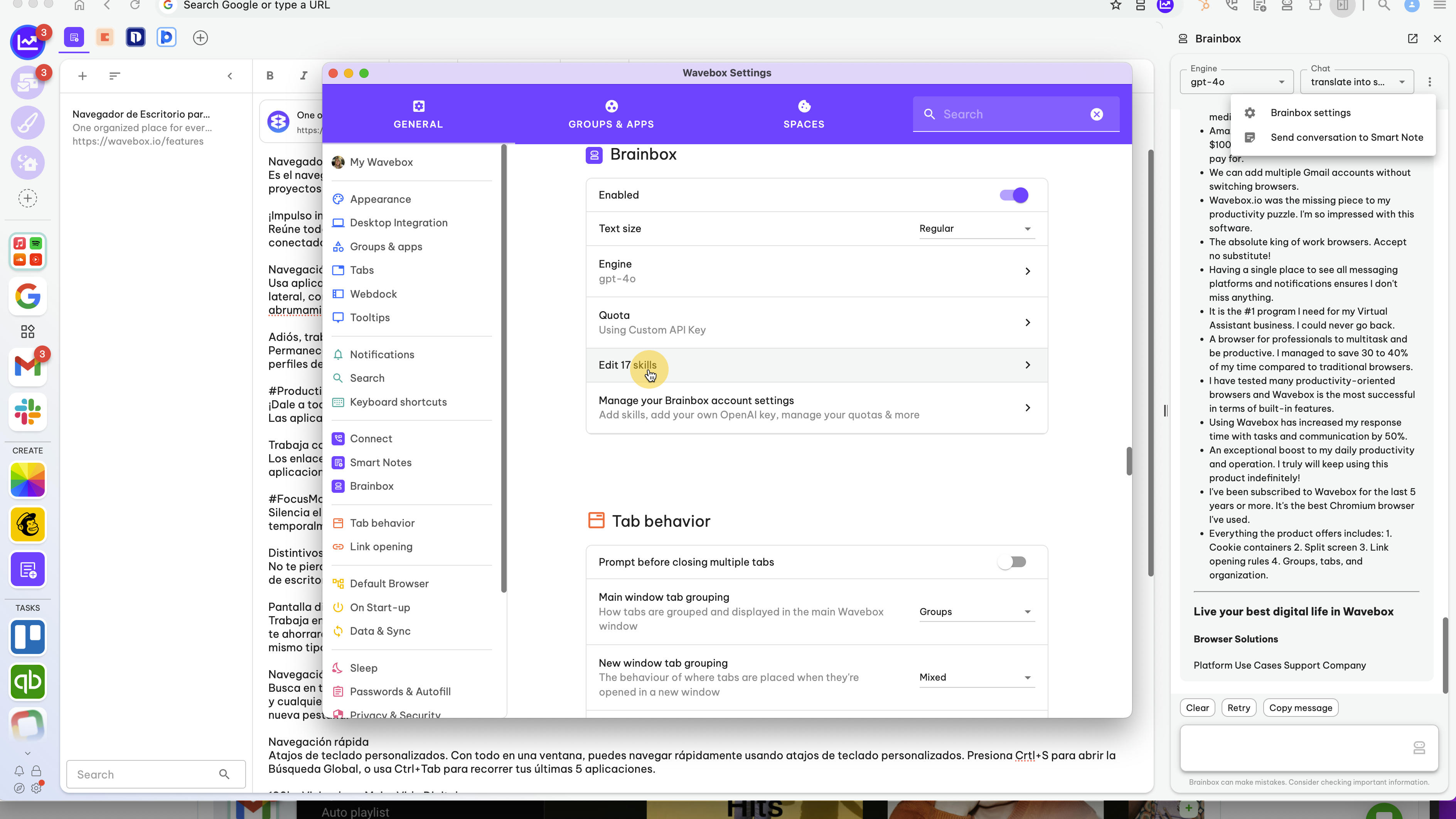Viewport: 1456px width, 819px height.
Task: Open Chat translate dropdown in Brainbox panel
Action: (x=1357, y=82)
